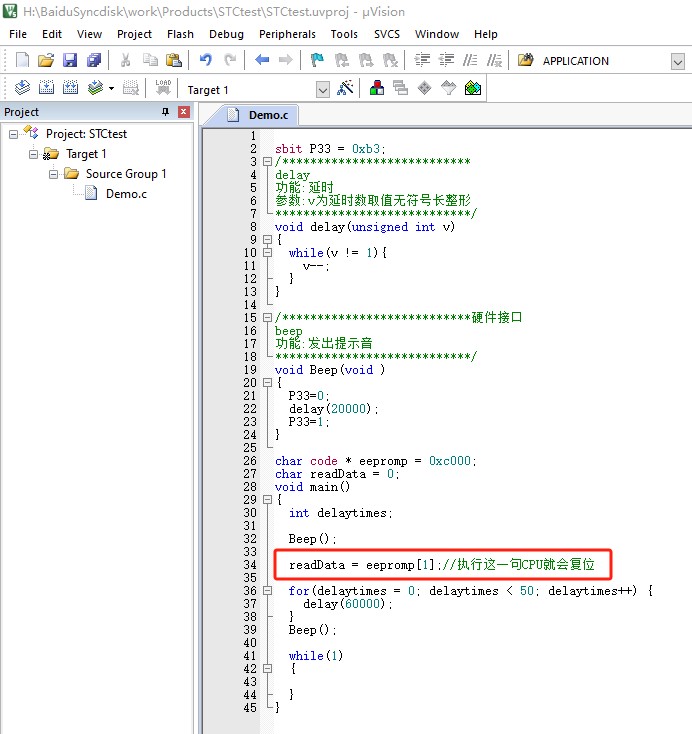This screenshot has width=692, height=734.
Task: Undo the last edit
Action: pos(205,60)
